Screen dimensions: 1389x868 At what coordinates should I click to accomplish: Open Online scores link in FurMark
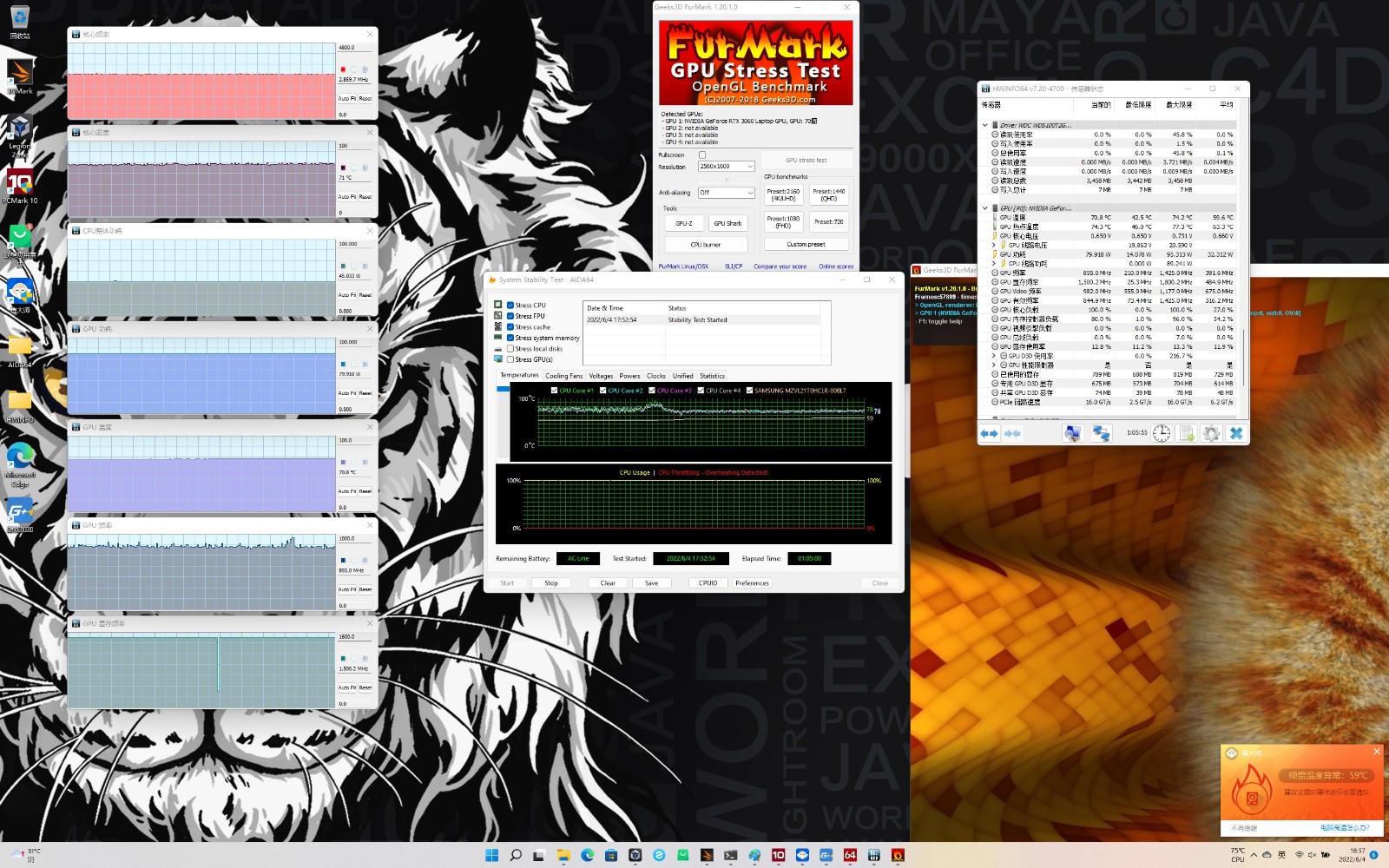(836, 266)
